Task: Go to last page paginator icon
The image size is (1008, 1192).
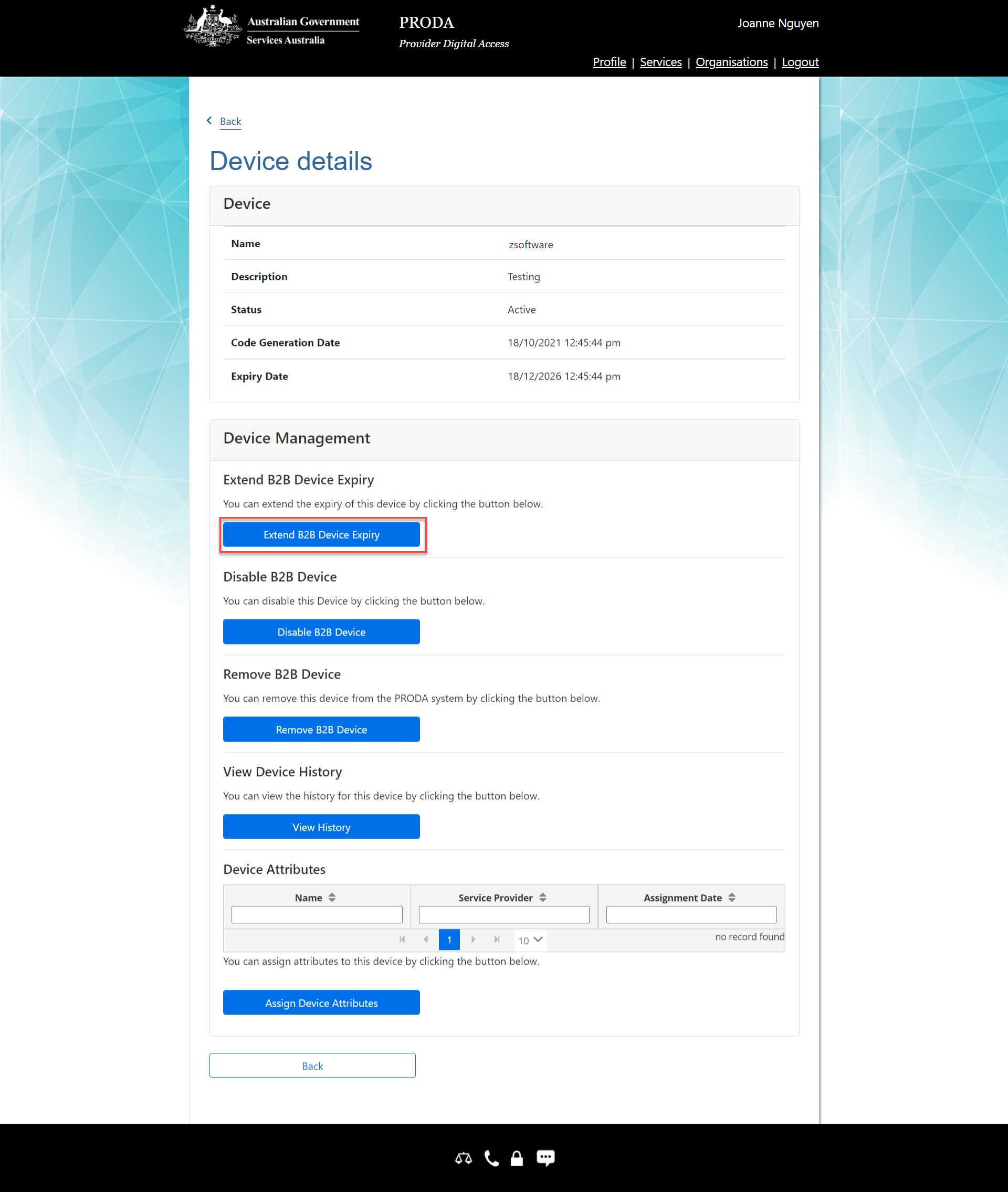Action: click(497, 940)
